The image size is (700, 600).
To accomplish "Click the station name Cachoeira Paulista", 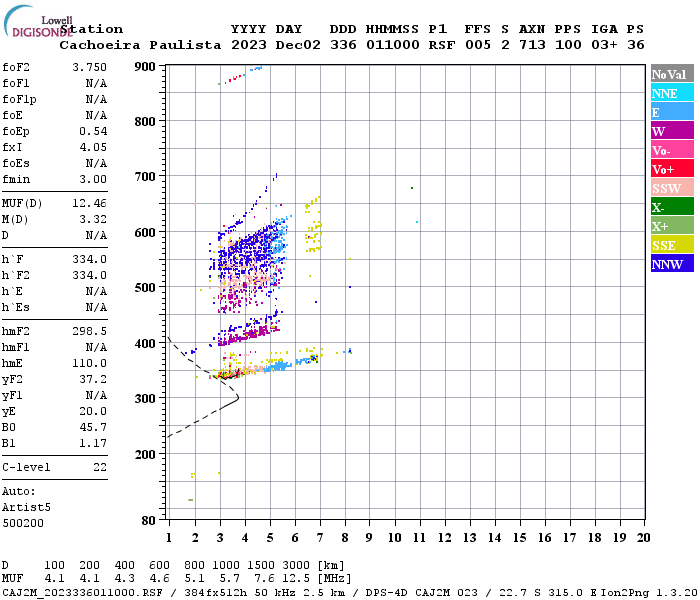I will click(140, 45).
